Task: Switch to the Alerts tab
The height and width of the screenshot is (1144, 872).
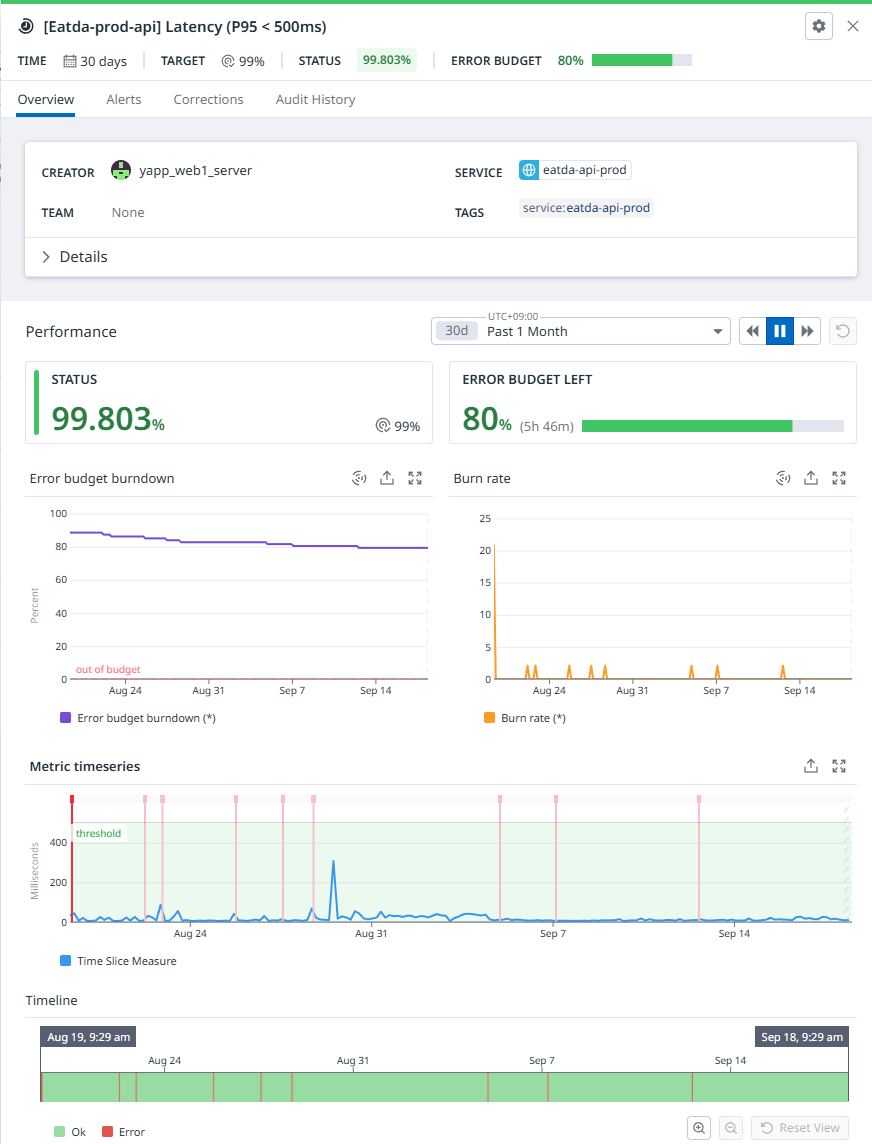Action: 123,99
